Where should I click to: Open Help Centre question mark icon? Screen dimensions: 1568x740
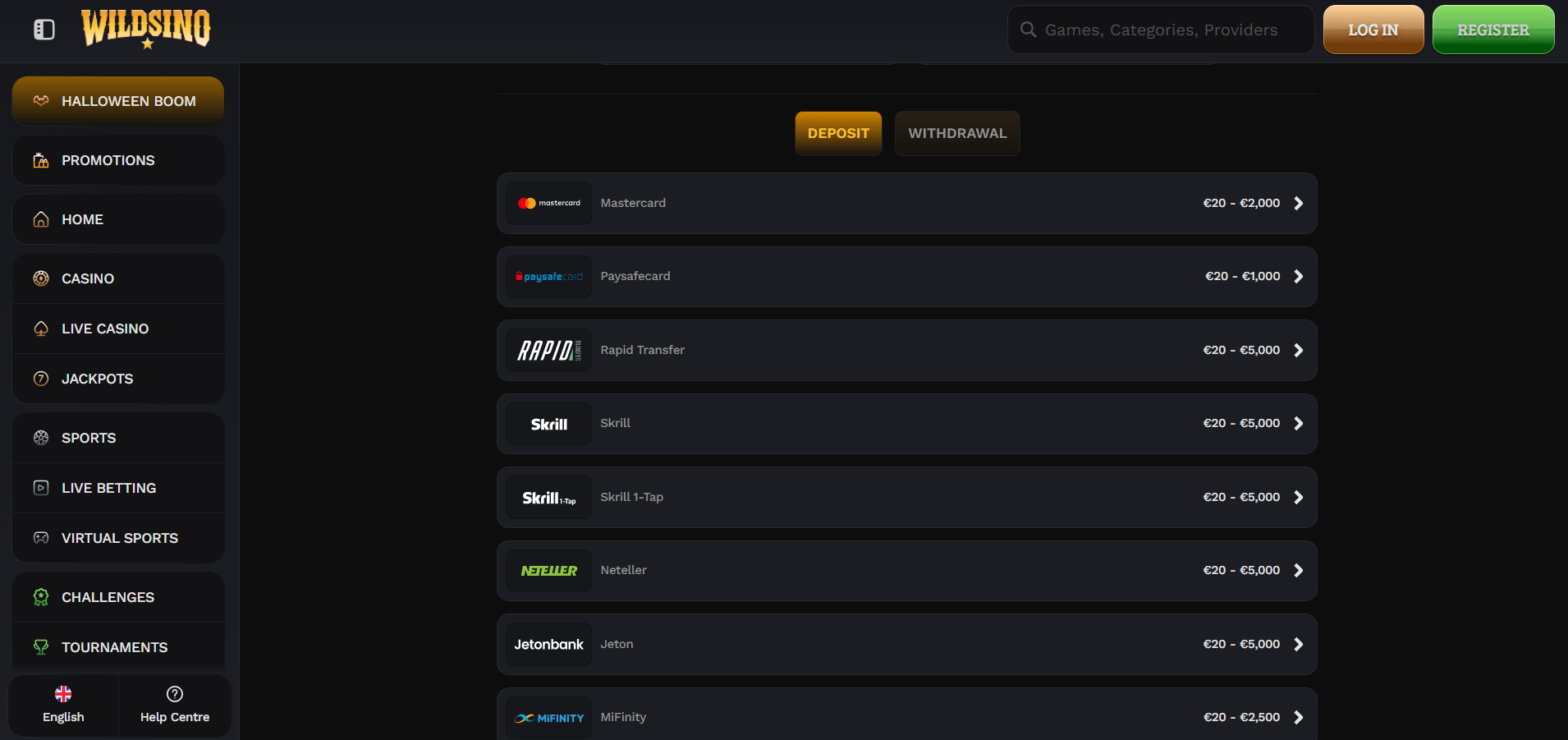tap(175, 694)
